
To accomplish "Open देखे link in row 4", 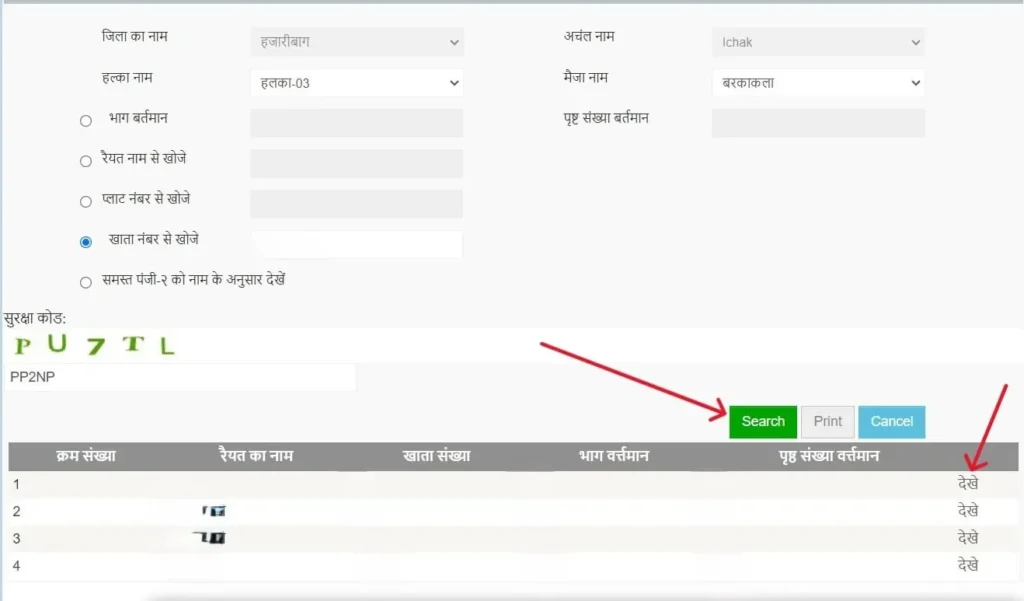I will click(967, 565).
